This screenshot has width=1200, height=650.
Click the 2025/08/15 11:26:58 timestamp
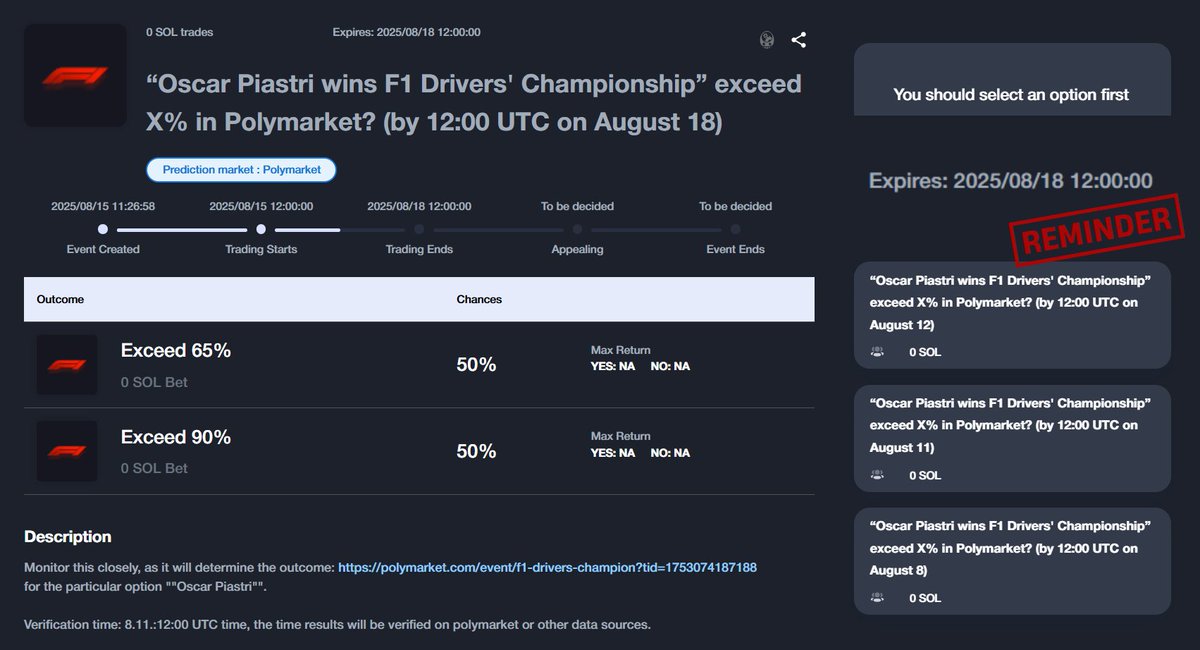[103, 206]
